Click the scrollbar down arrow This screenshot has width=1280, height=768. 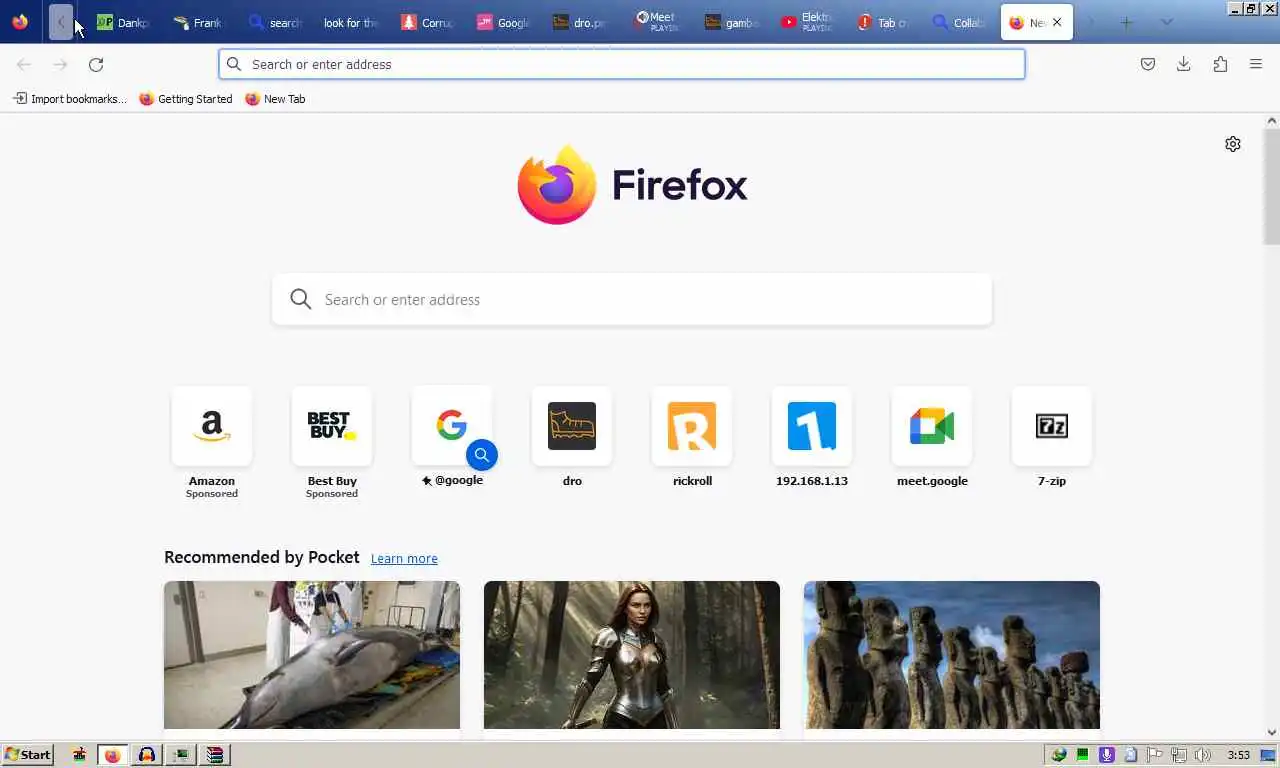click(1272, 733)
